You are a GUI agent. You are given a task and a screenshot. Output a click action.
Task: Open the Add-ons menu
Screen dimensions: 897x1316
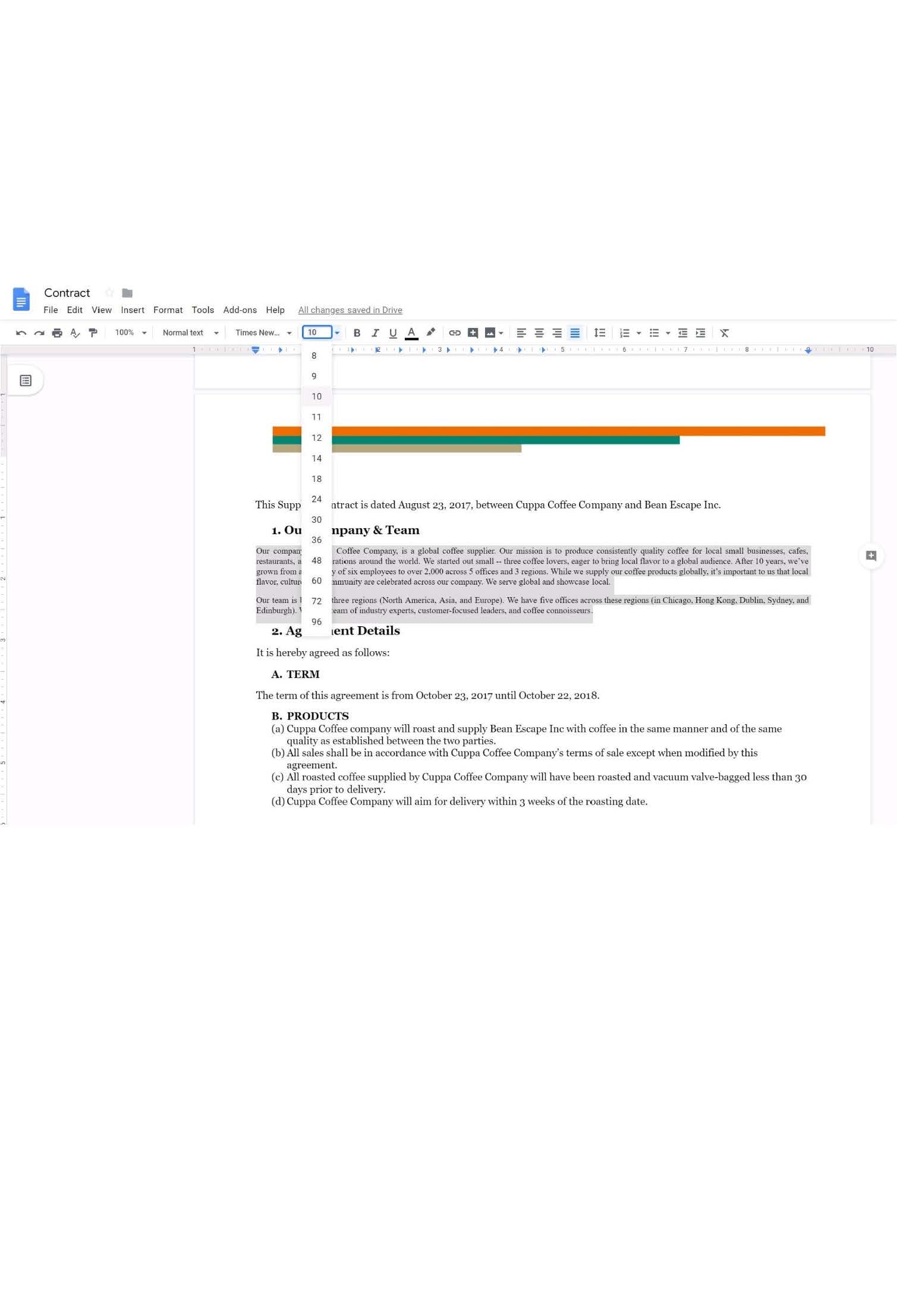pos(240,310)
